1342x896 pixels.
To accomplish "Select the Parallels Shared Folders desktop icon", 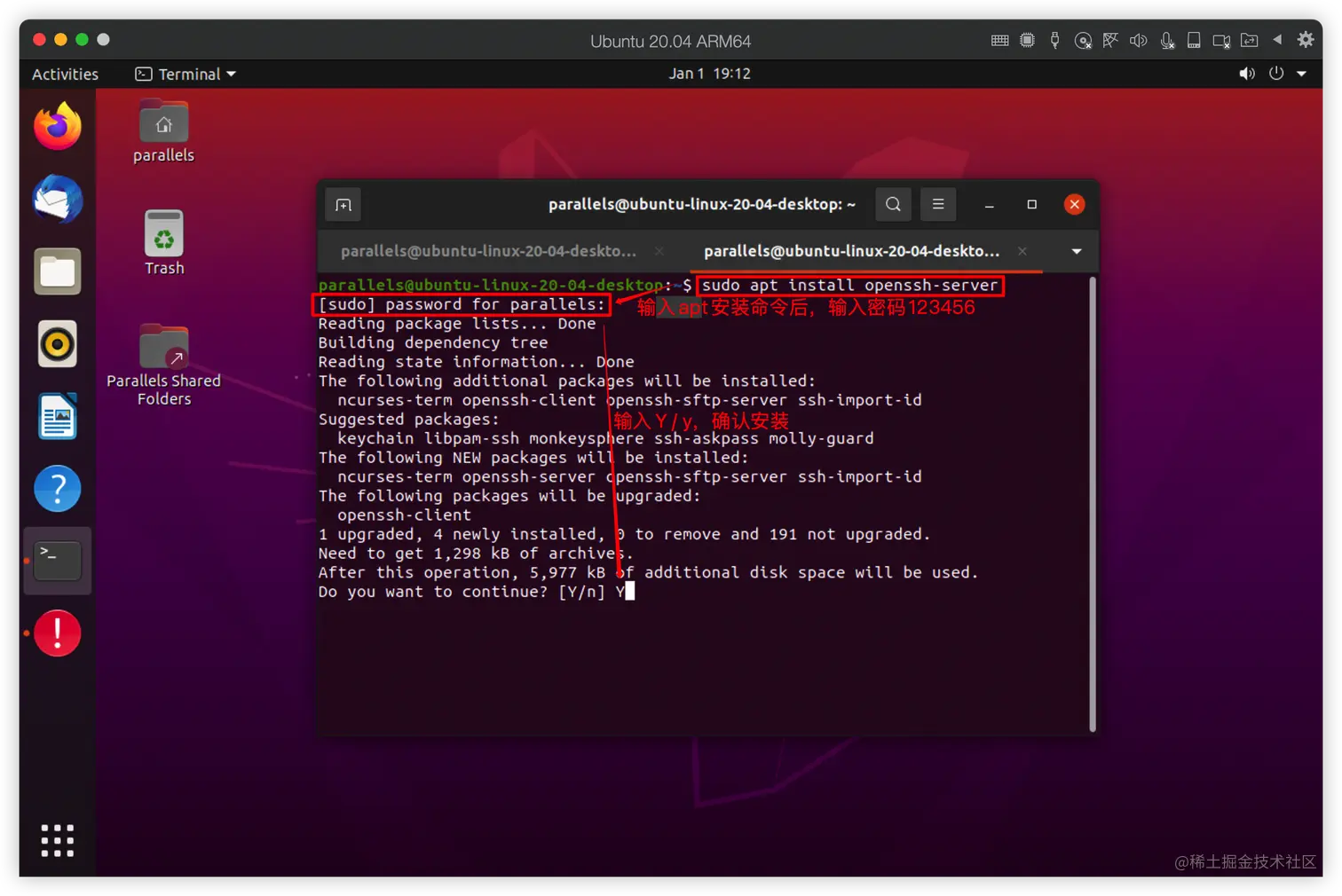I will (x=164, y=365).
